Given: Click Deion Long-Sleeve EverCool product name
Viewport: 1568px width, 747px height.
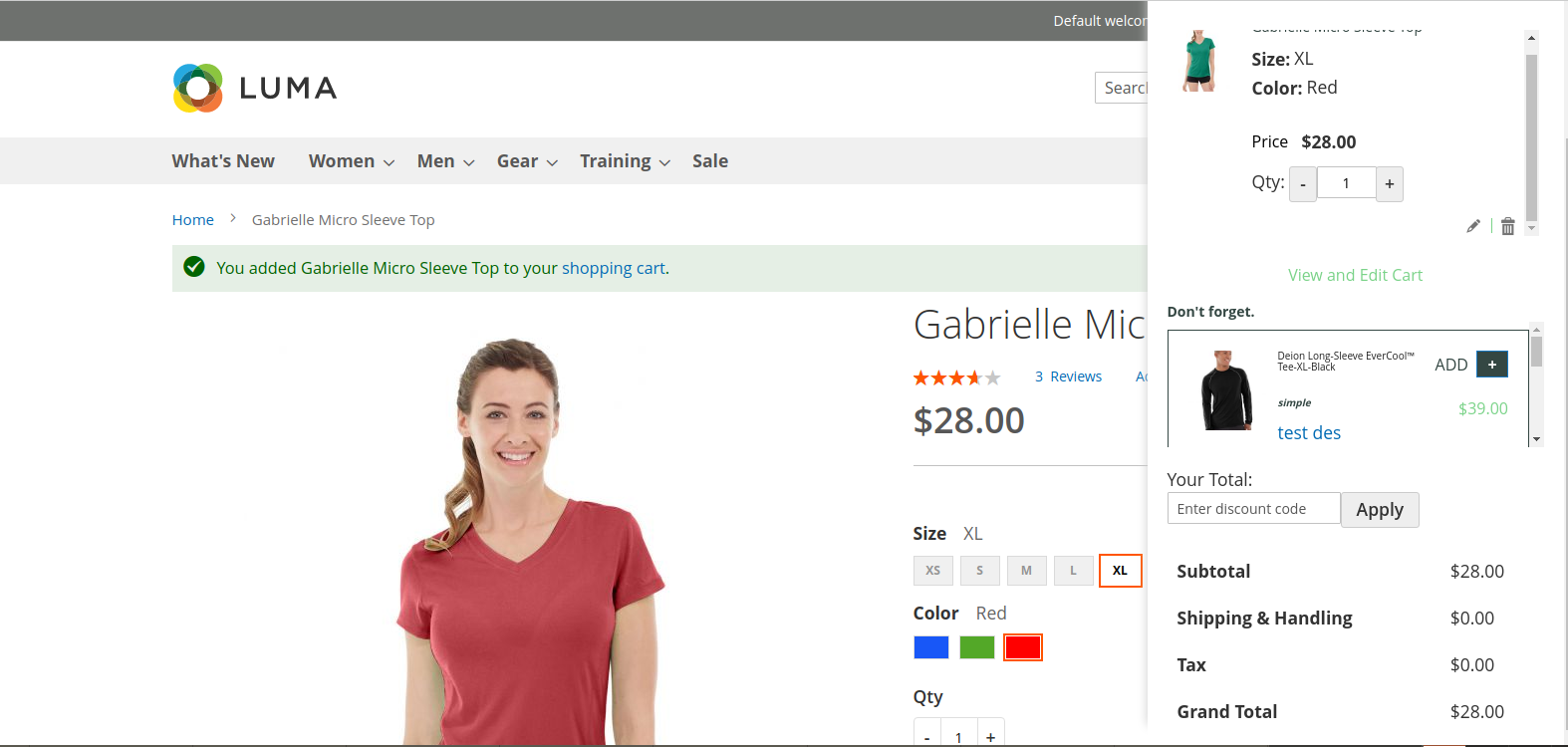Looking at the screenshot, I should (x=1345, y=362).
